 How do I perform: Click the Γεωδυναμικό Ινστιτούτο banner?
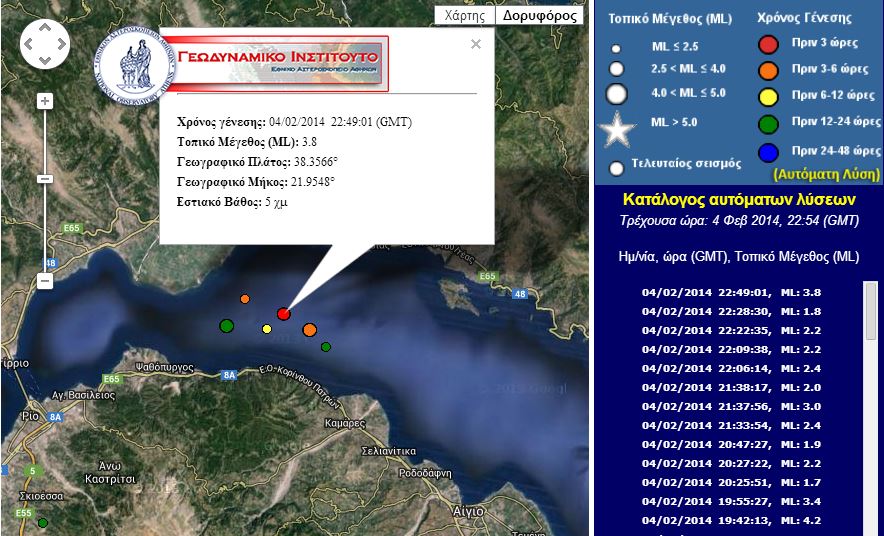(x=276, y=63)
